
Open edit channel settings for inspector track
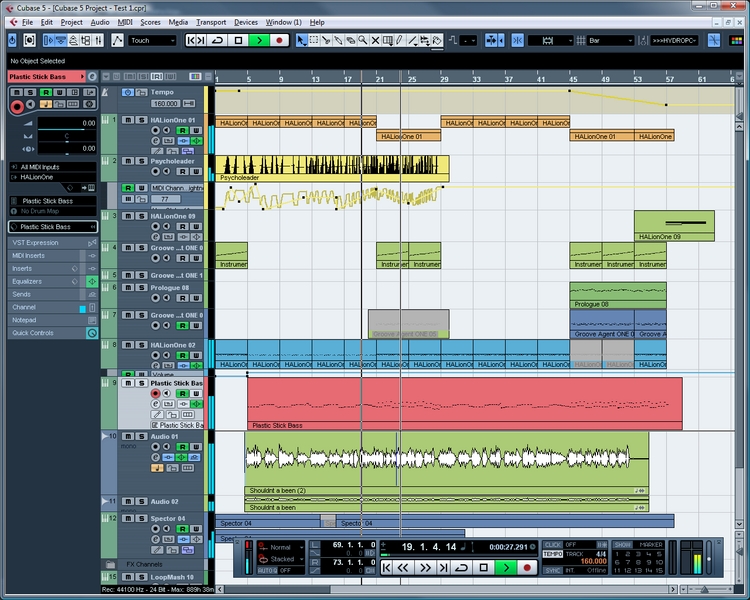92,77
